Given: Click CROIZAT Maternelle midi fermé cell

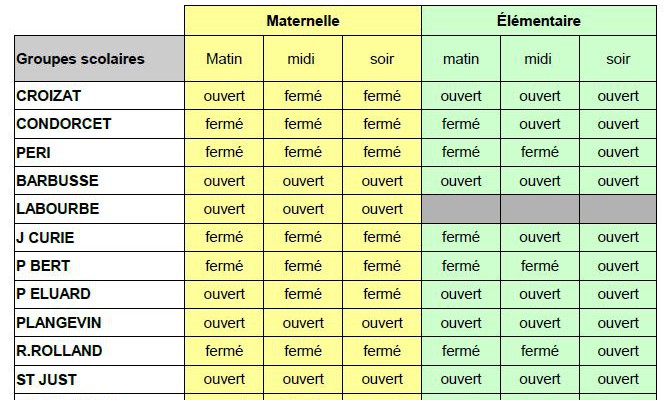Looking at the screenshot, I should (x=303, y=96).
